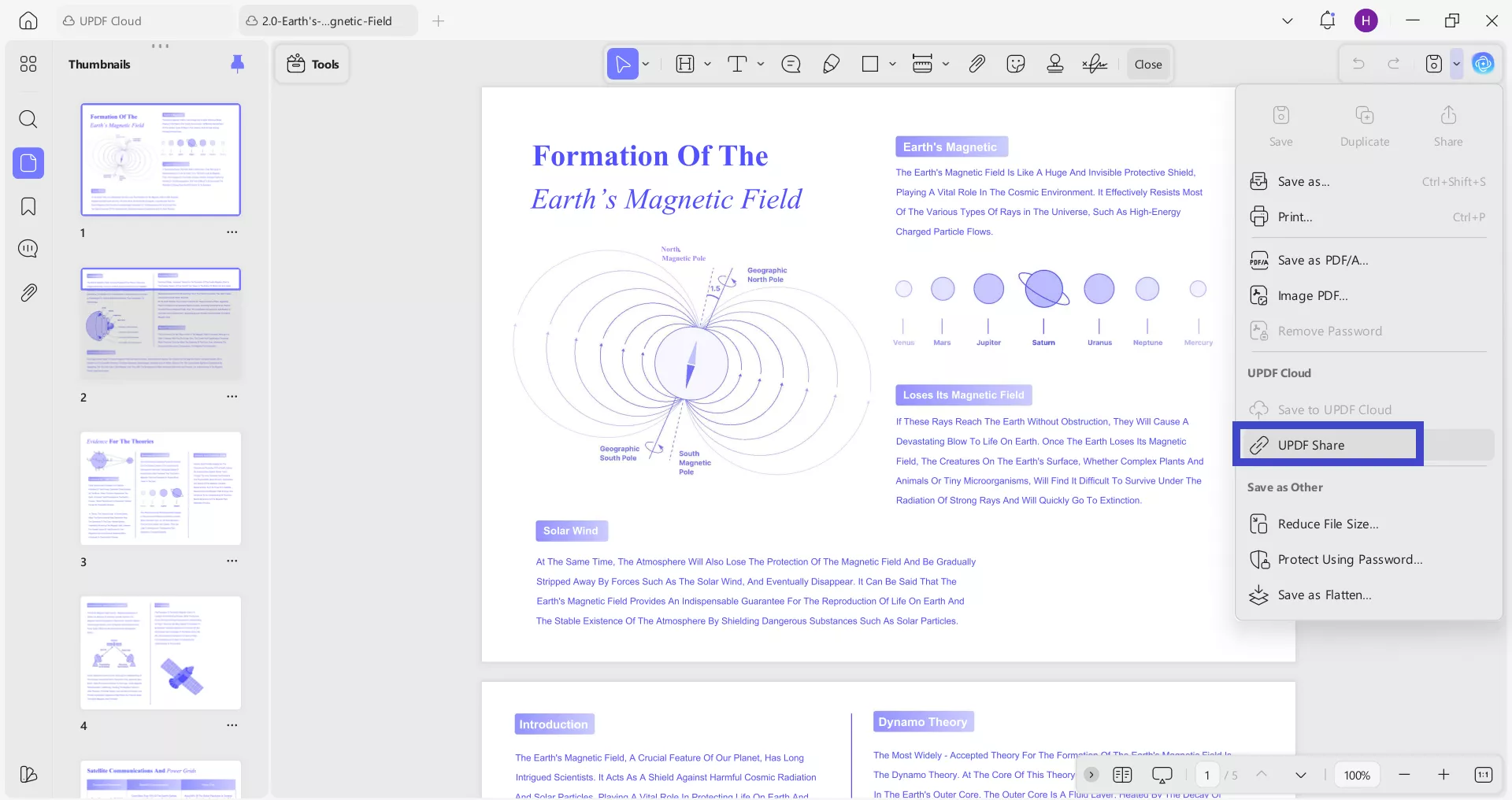Click the Close button in toolbar
The height and width of the screenshot is (800, 1512).
coord(1147,65)
